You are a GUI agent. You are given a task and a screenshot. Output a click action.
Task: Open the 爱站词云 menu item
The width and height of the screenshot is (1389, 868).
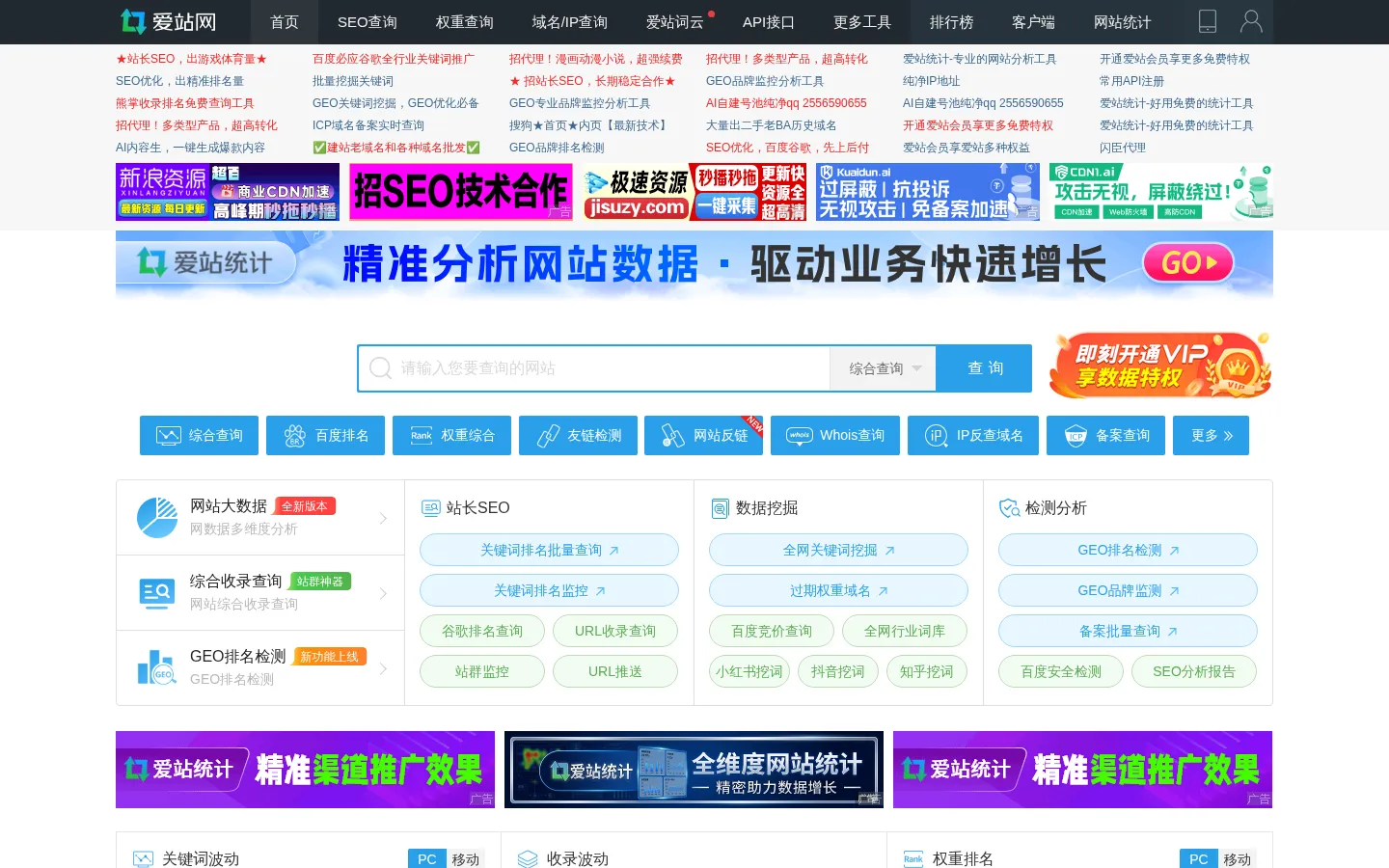click(675, 21)
